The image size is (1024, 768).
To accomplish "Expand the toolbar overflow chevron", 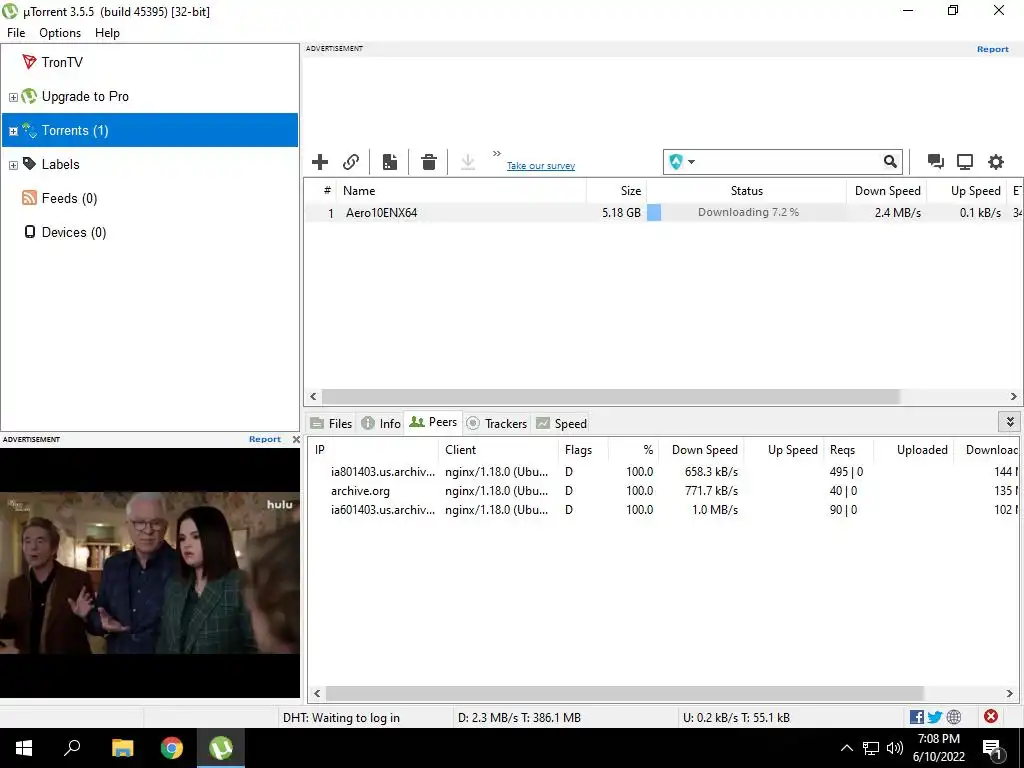I will tap(497, 153).
